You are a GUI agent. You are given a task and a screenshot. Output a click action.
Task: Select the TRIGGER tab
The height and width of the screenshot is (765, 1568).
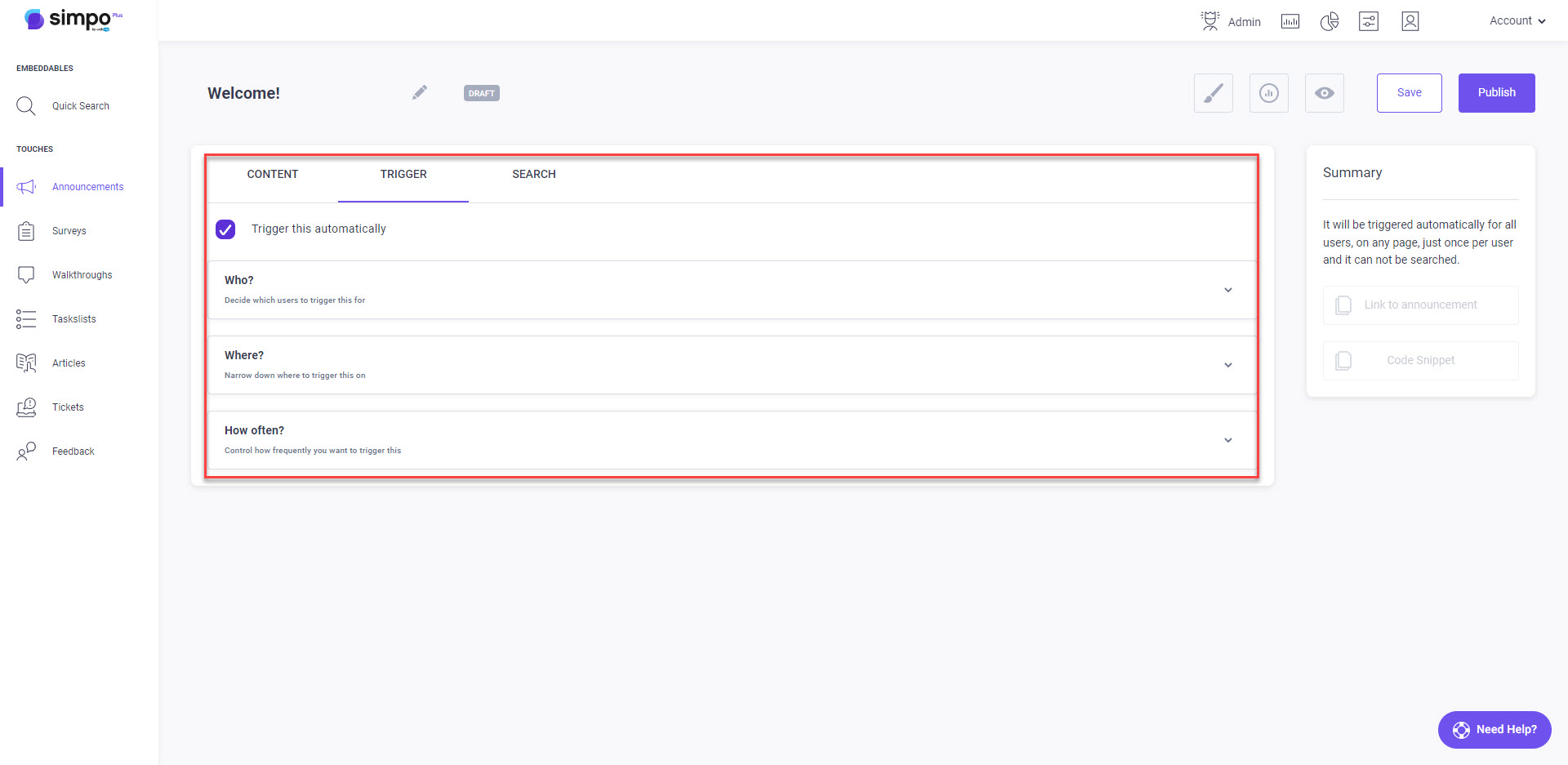click(403, 174)
